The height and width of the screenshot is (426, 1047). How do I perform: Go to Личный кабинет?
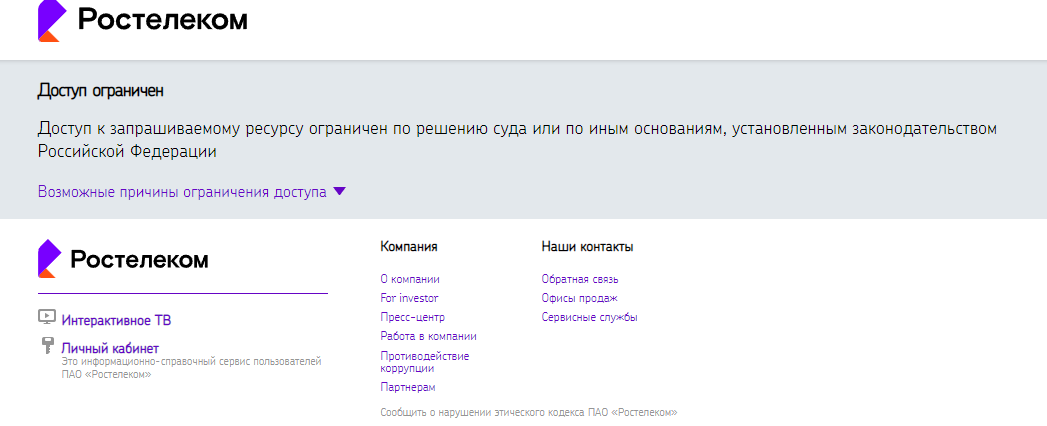pos(110,349)
